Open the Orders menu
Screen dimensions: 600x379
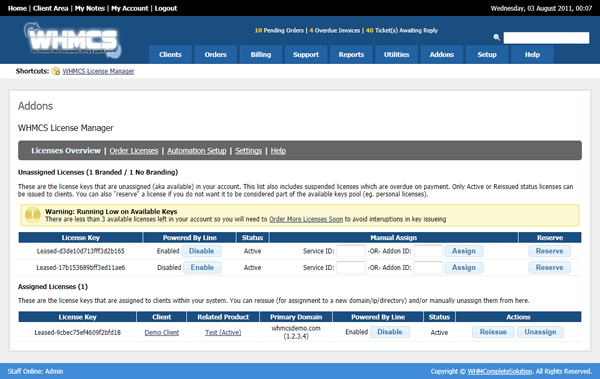click(x=215, y=54)
